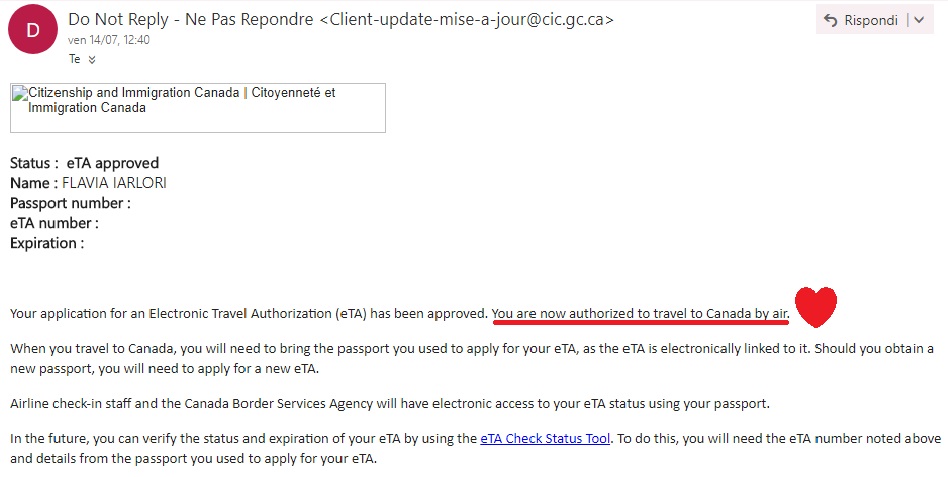Click the "Citoyenneté et Immigration Canada" alt text
This screenshot has width=948, height=477.
pyautogui.click(x=181, y=100)
